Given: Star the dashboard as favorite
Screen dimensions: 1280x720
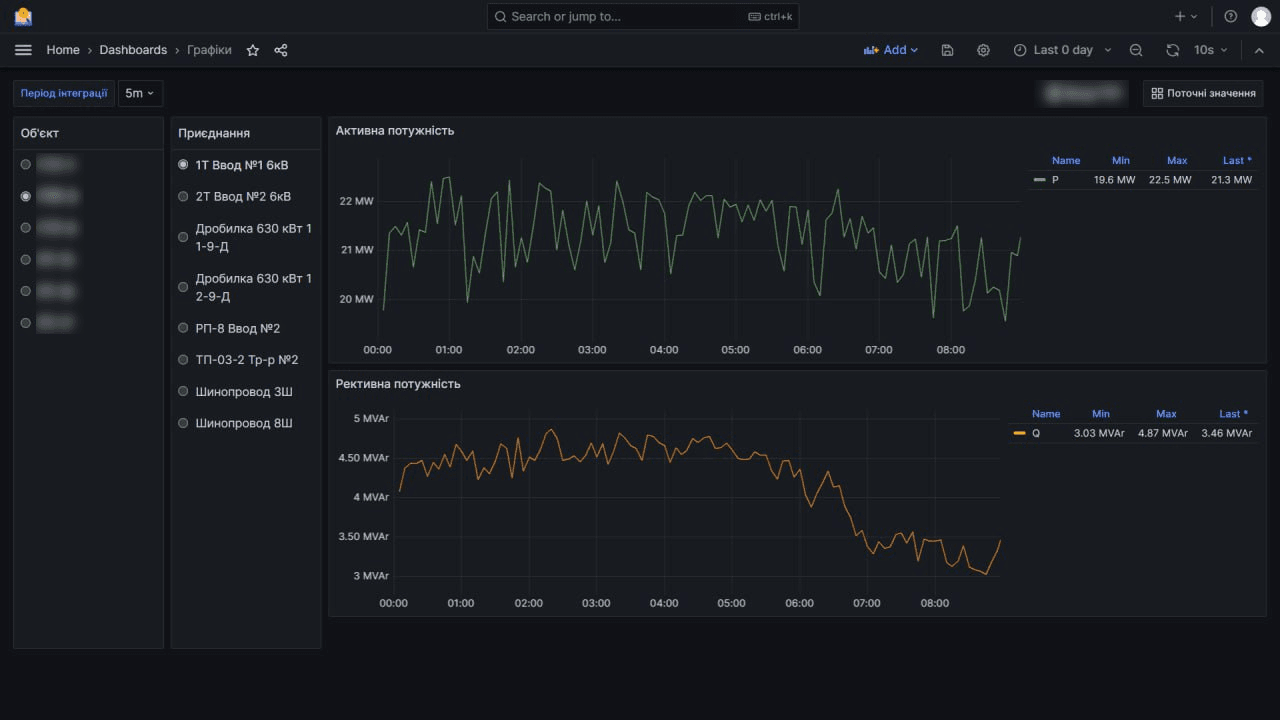Looking at the screenshot, I should (253, 50).
